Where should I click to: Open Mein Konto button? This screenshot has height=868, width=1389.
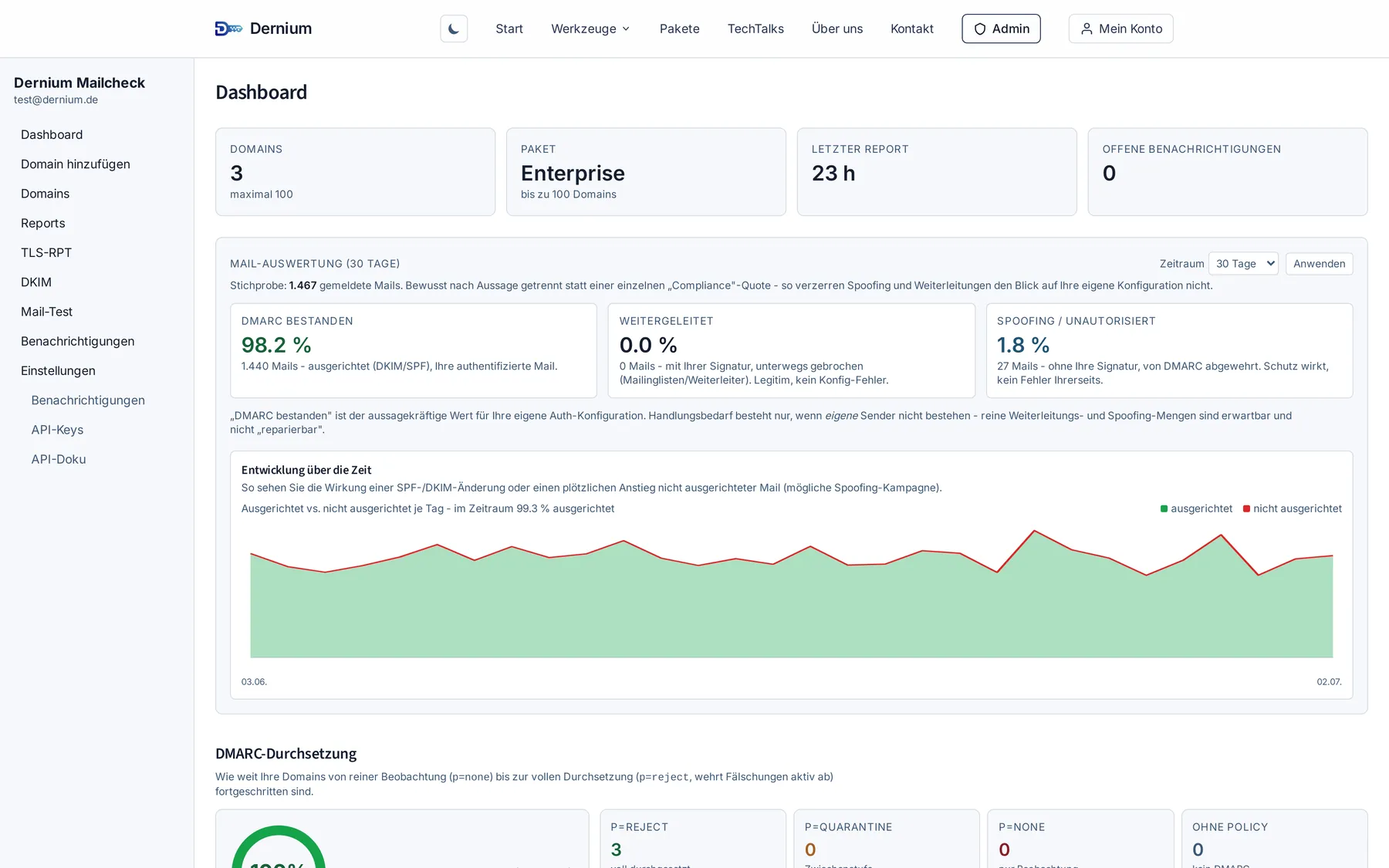(1120, 29)
